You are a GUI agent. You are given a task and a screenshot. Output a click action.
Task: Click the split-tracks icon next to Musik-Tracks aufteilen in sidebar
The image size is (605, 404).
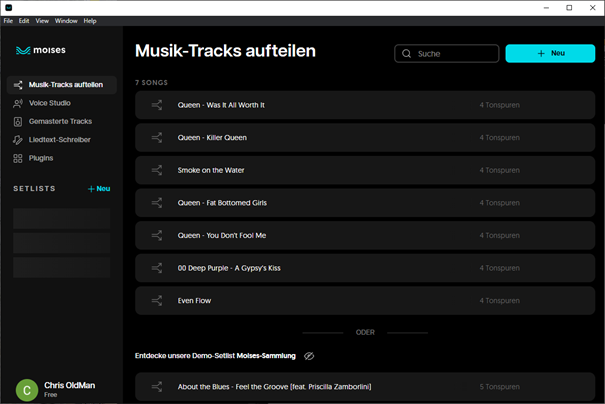click(18, 85)
